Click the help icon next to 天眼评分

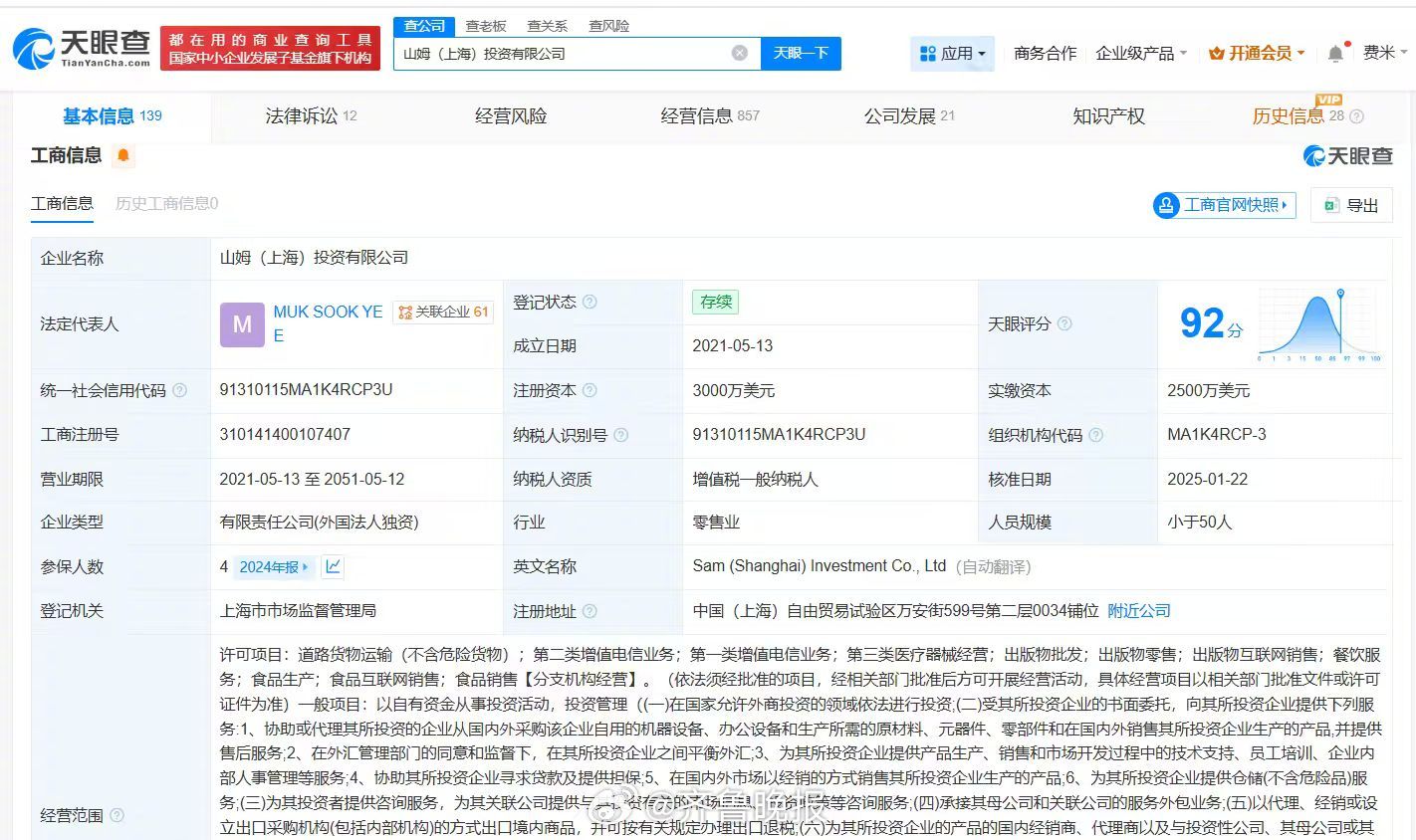point(1064,323)
